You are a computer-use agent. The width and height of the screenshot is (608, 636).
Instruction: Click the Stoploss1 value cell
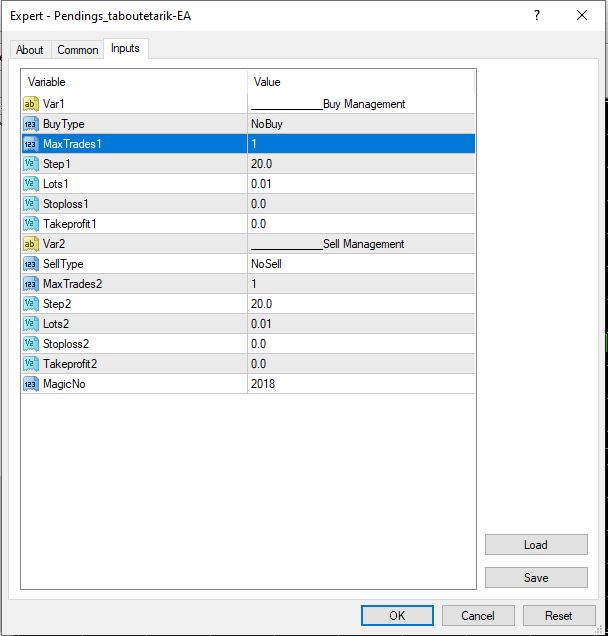pos(360,204)
